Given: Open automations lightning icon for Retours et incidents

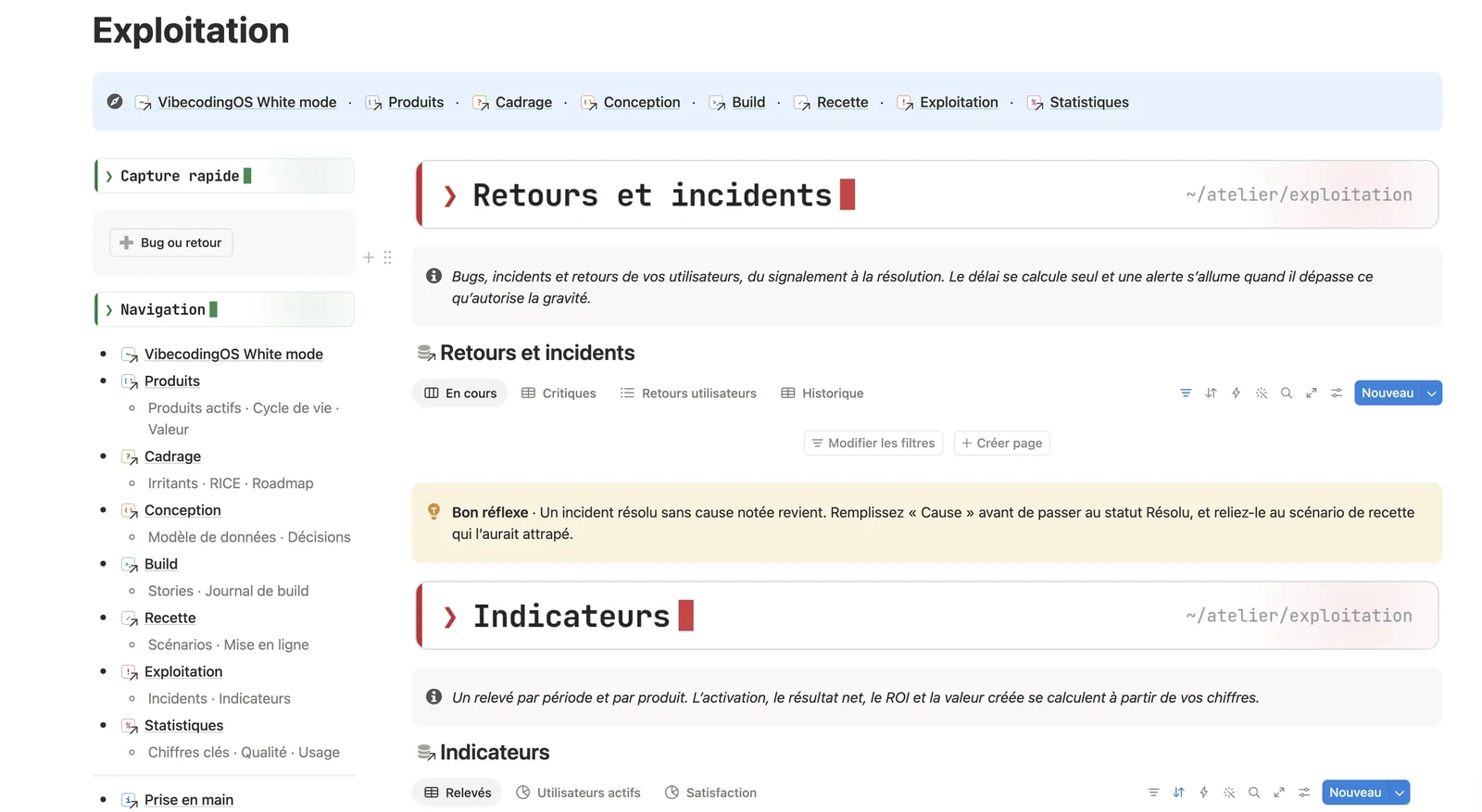Looking at the screenshot, I should tap(1236, 394).
